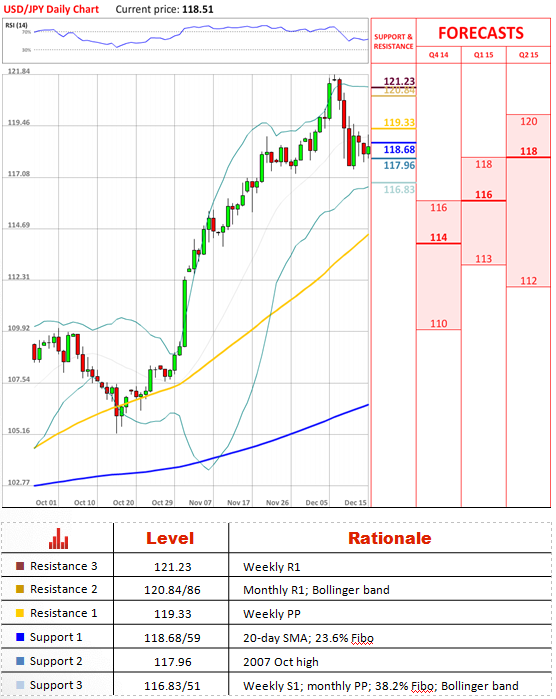Click the Nov 07 date on x-axis
The image size is (556, 699).
tap(200, 502)
